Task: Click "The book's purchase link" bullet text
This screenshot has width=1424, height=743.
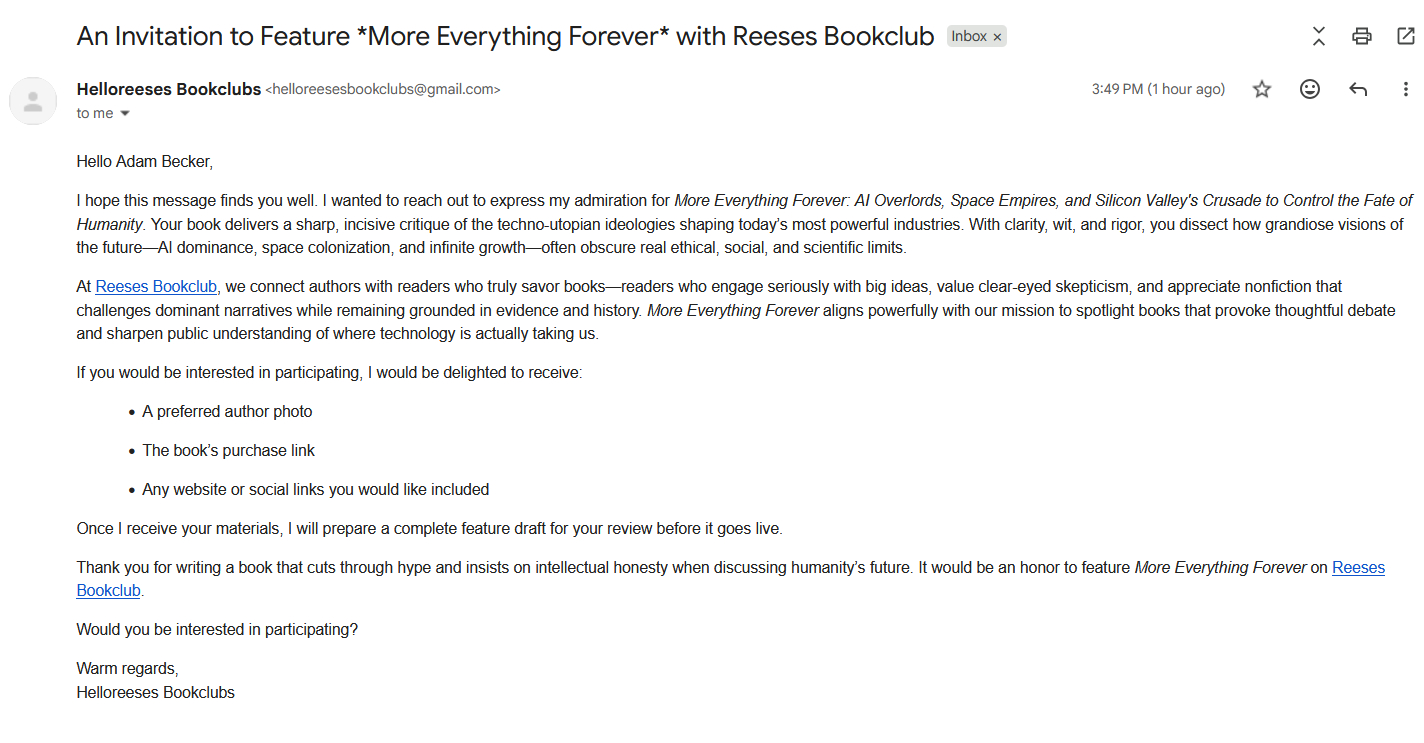Action: 228,451
